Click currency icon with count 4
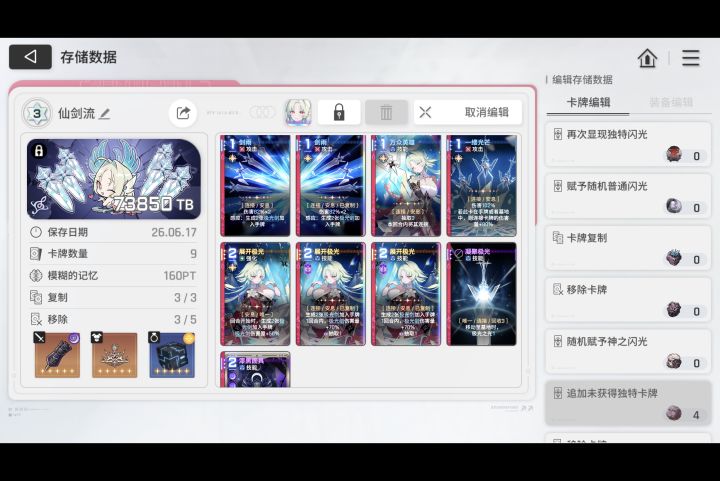The width and height of the screenshot is (720, 481). click(674, 413)
